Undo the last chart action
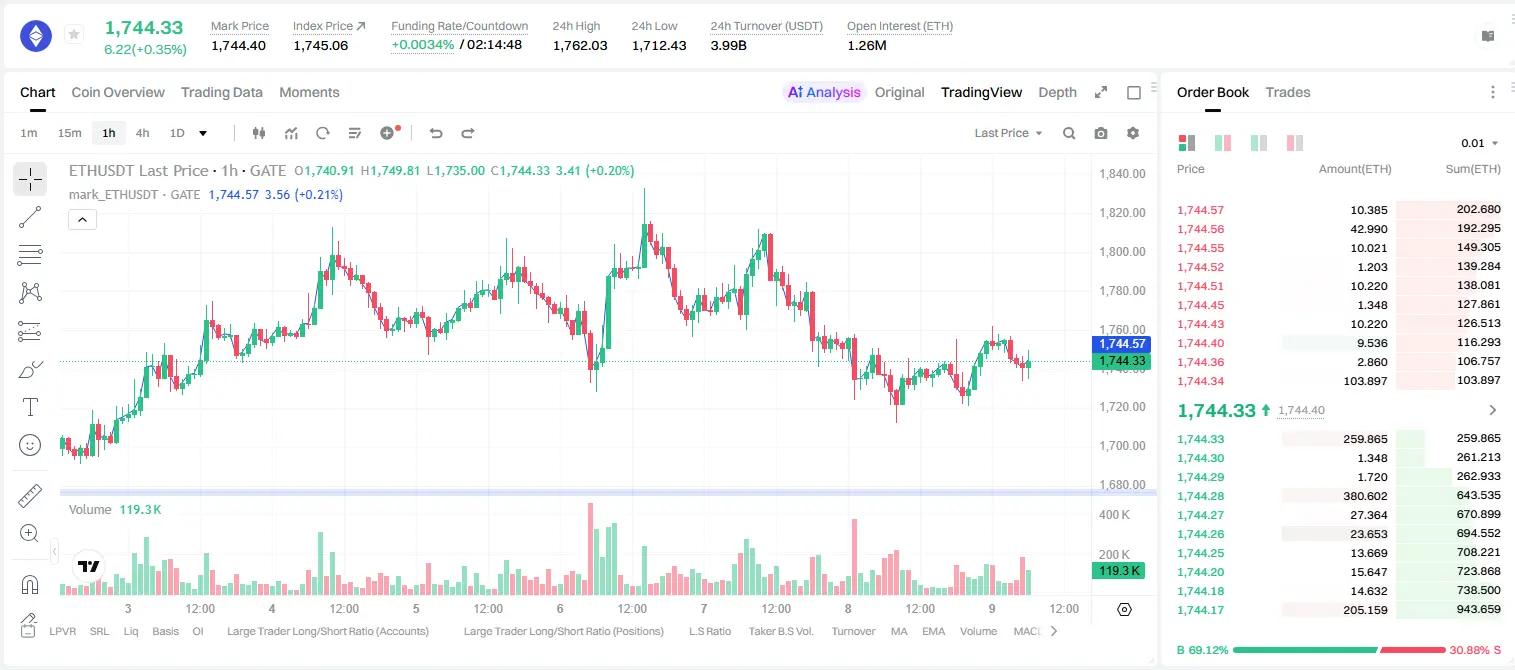1515x670 pixels. (x=436, y=133)
